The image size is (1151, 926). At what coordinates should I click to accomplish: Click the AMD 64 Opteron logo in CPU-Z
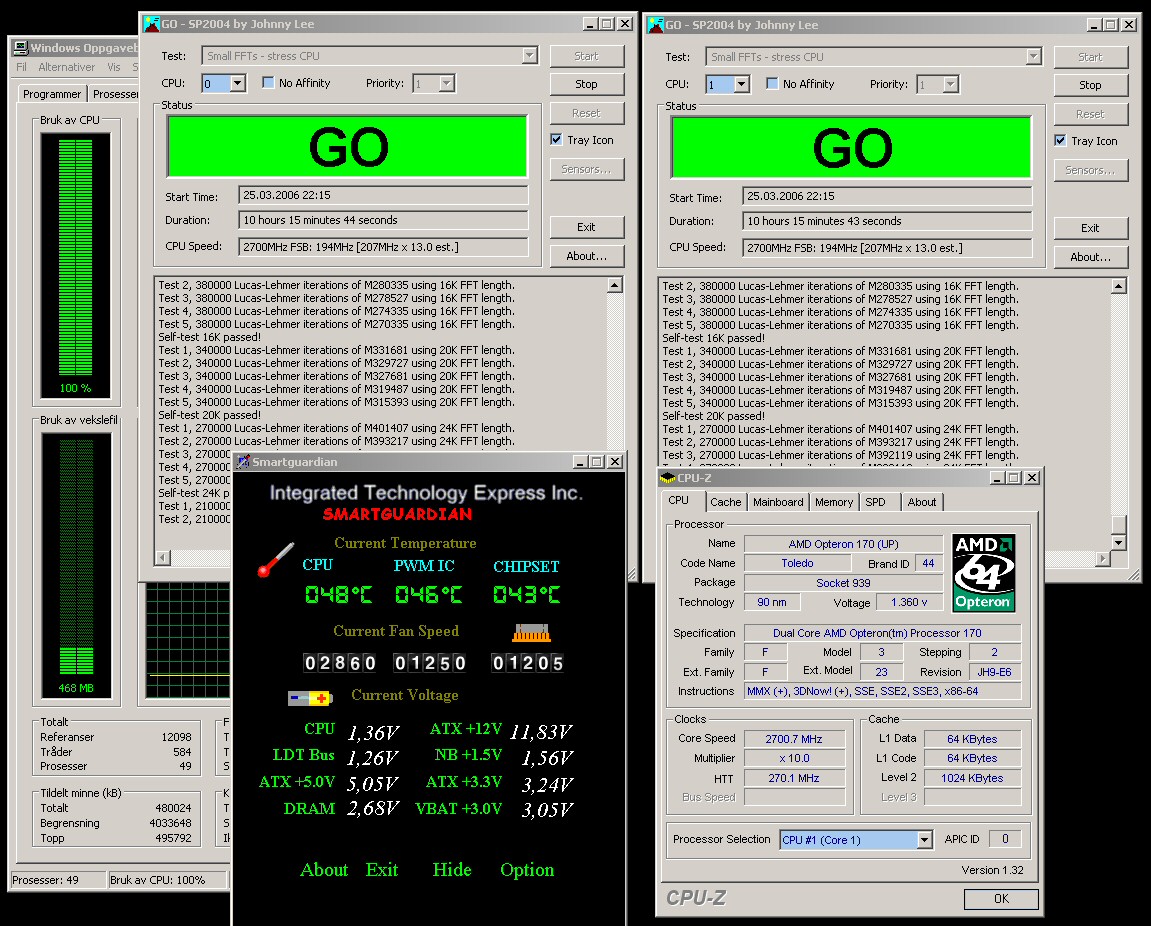pyautogui.click(x=983, y=573)
